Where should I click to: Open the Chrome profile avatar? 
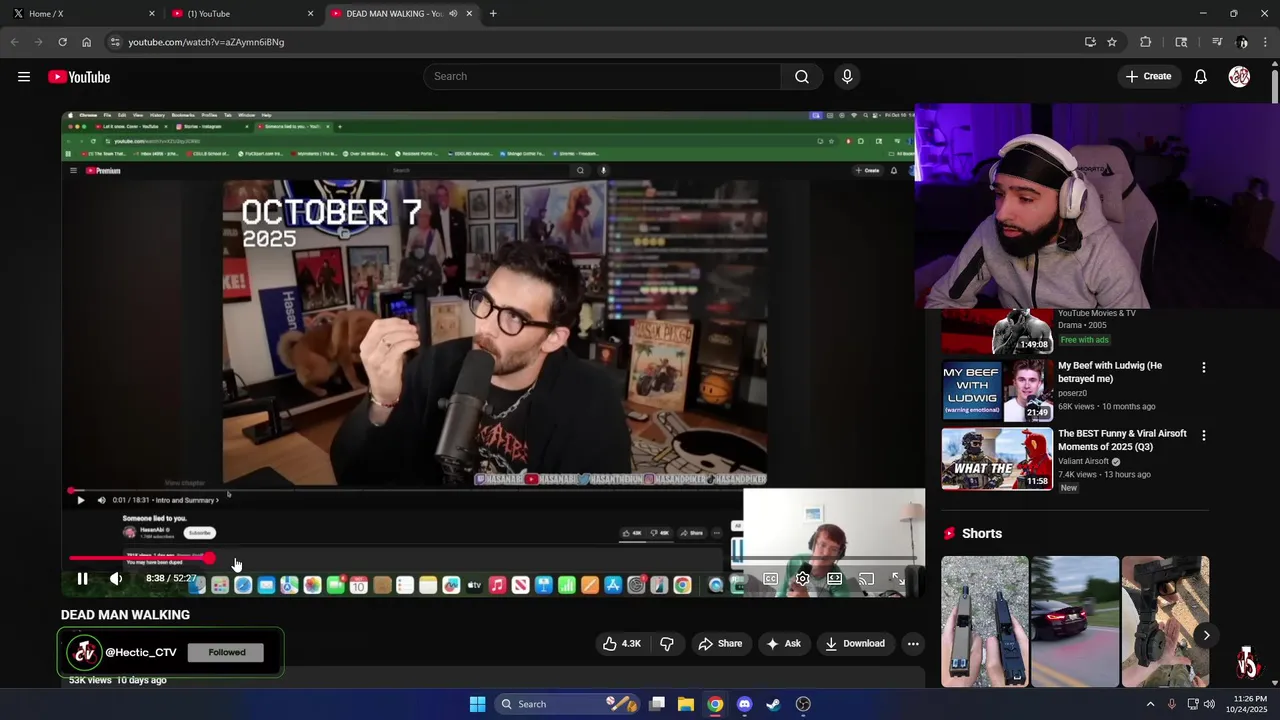(x=1242, y=42)
